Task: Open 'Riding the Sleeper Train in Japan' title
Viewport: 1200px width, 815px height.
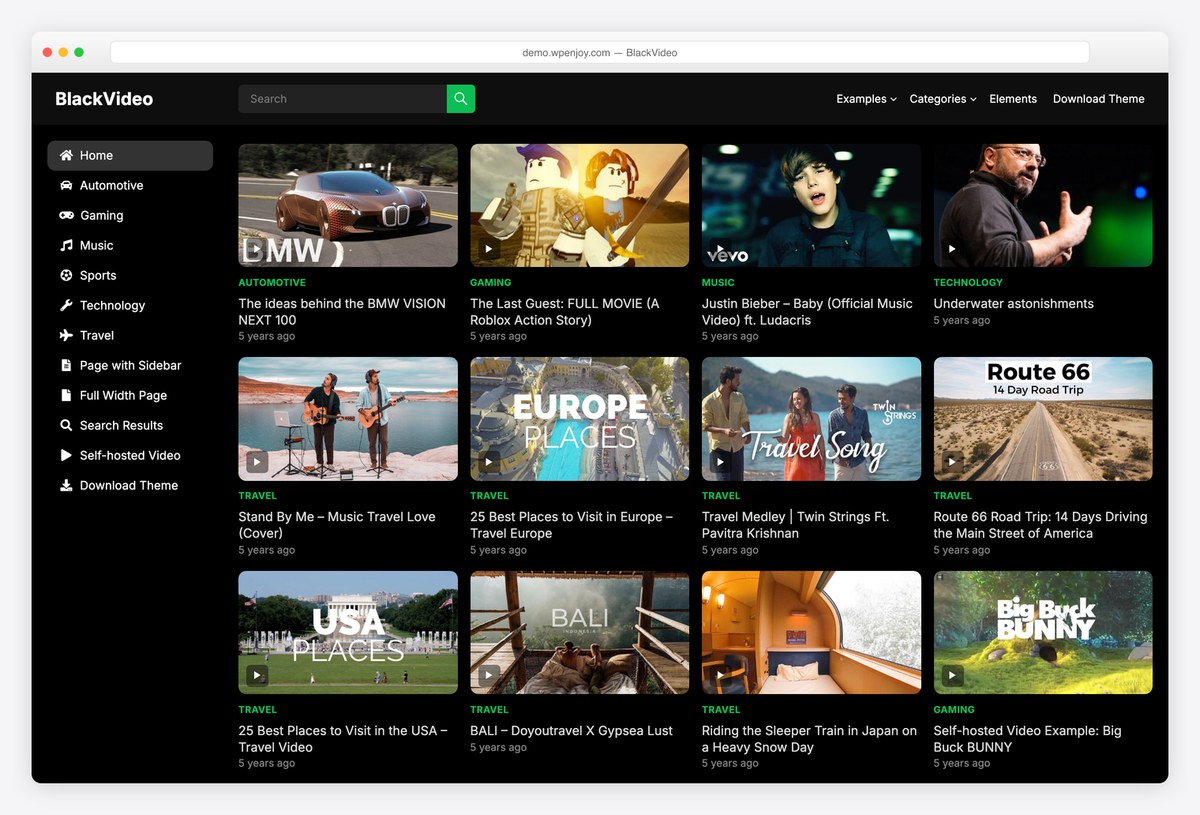Action: (x=809, y=739)
